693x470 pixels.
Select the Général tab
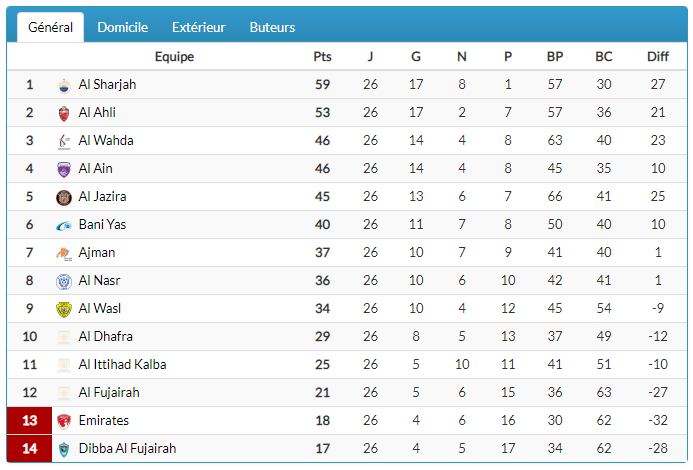[50, 28]
